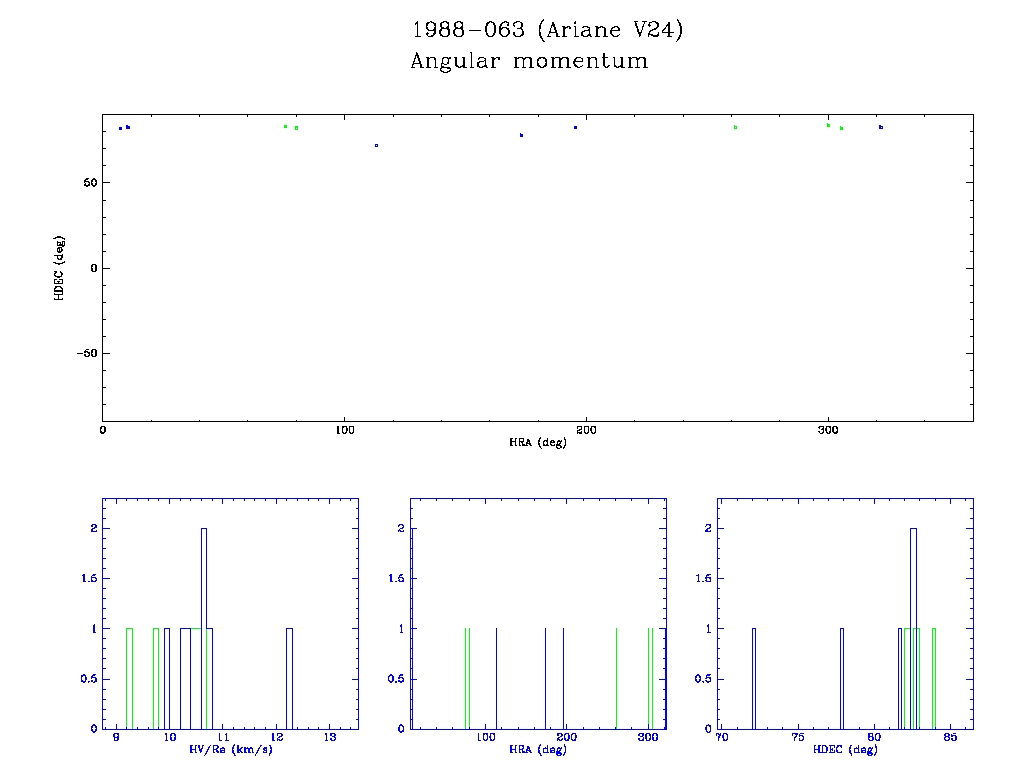The height and width of the screenshot is (768, 1024).
Task: Click the rightmost blue scatter point near HRA 322
Action: [x=880, y=127]
